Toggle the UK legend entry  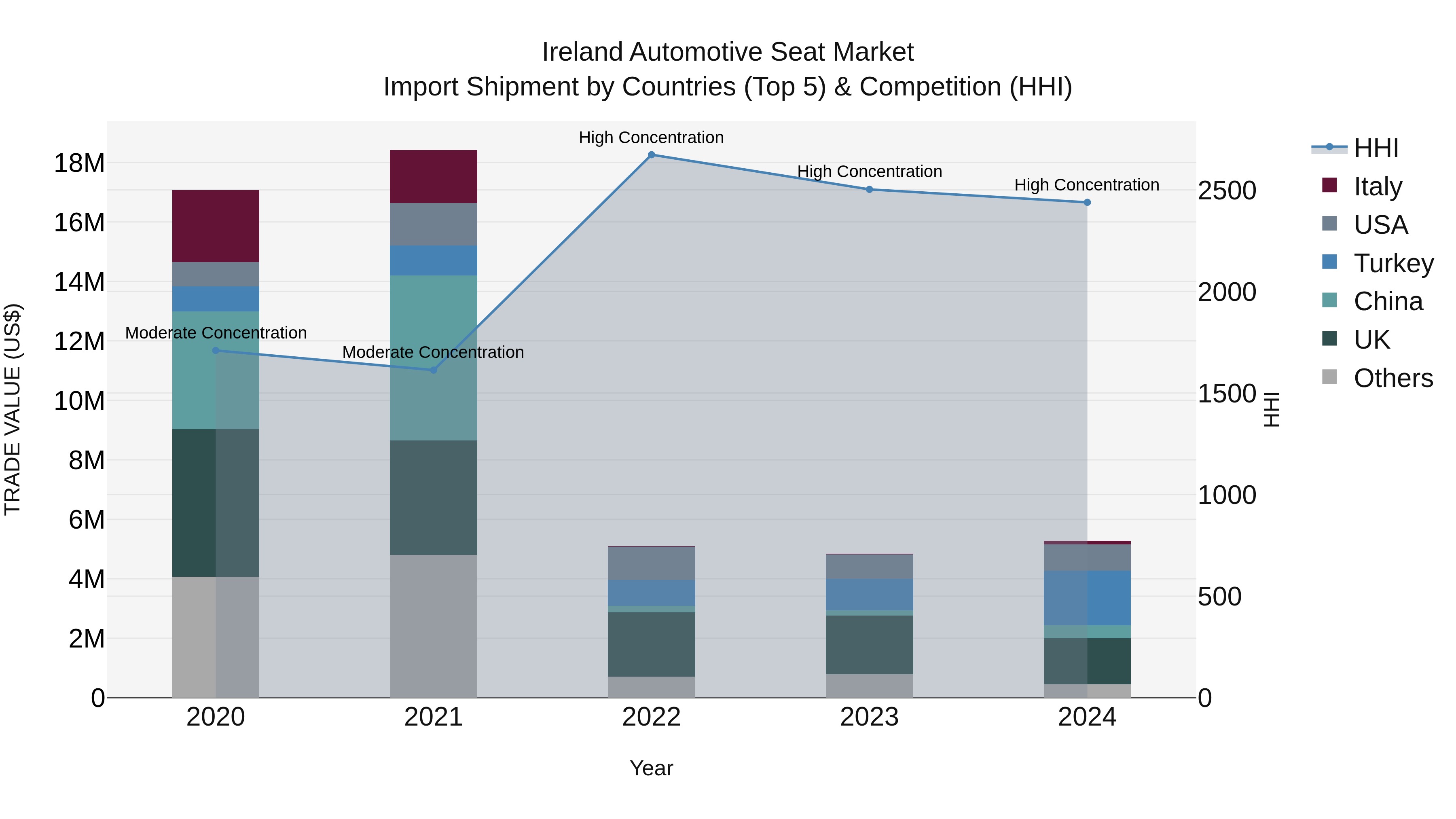coord(1356,340)
